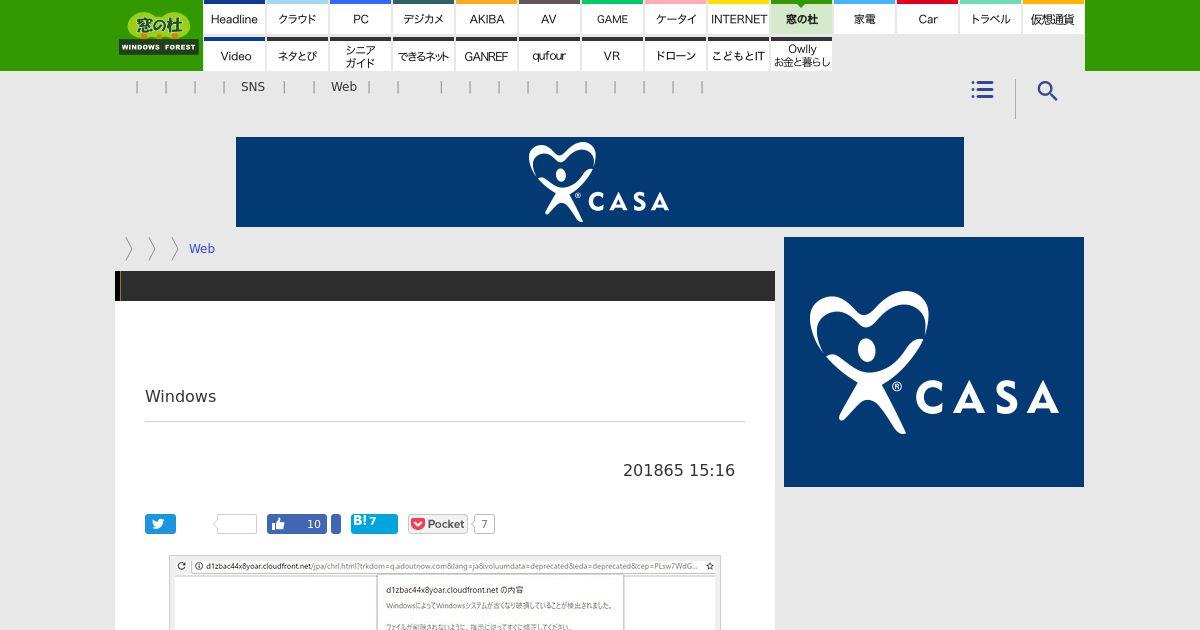Save the article to Pocket
The image size is (1200, 630).
pyautogui.click(x=438, y=524)
